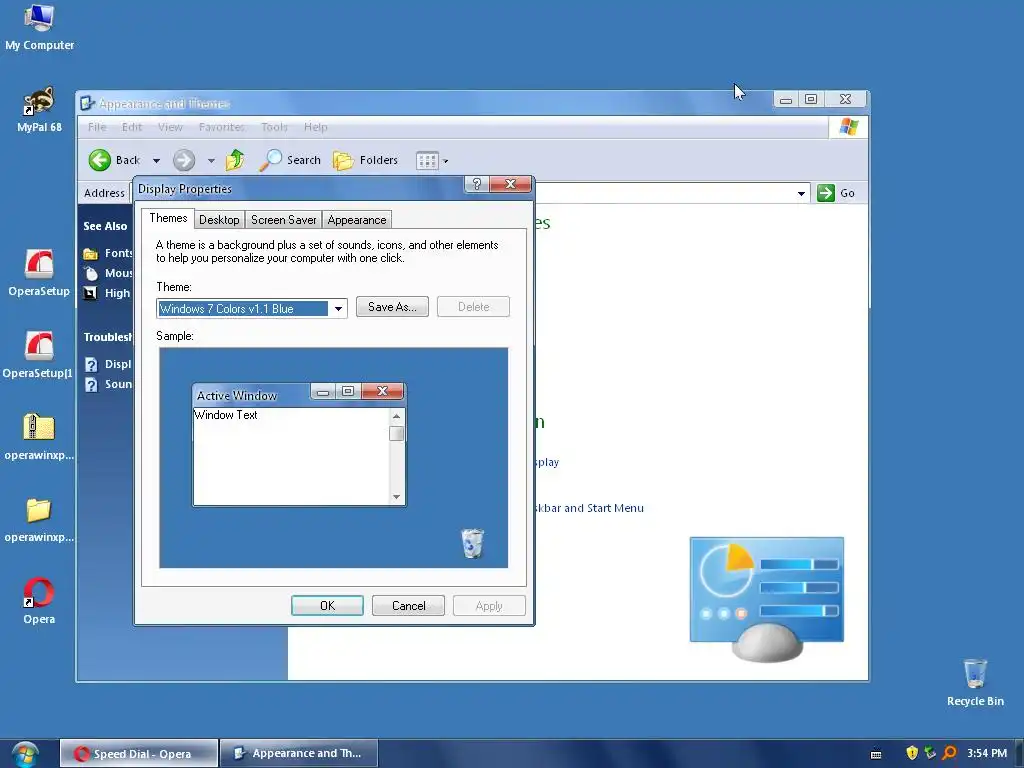The width and height of the screenshot is (1024, 768).
Task: Switch to Appearance and Themes taskbar button
Action: pyautogui.click(x=299, y=754)
